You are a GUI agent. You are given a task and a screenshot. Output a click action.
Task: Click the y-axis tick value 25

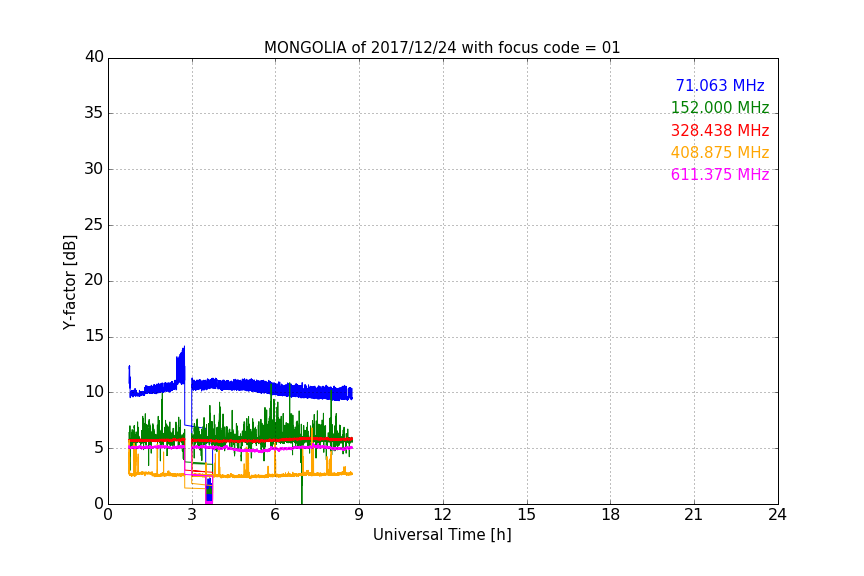94,225
